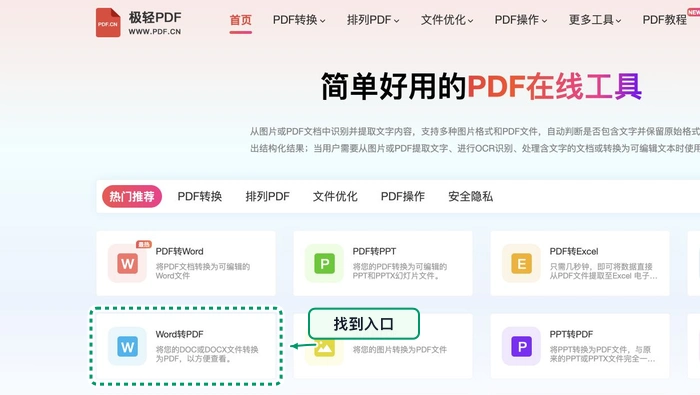Select the 热门推荐 category tab
Screen dimensions: 700x395
tap(132, 196)
